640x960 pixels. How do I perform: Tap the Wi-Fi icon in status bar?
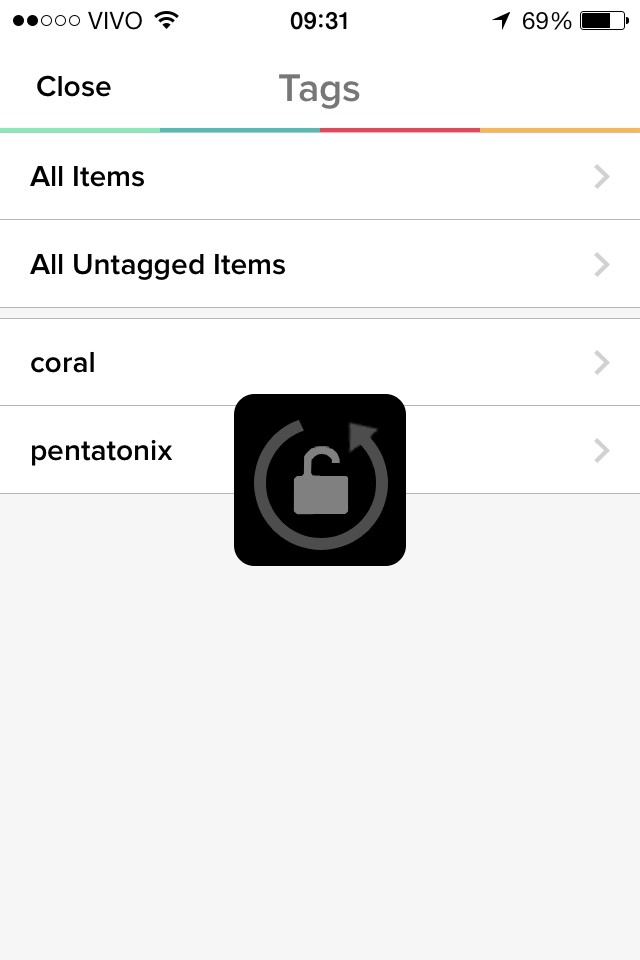[x=167, y=20]
